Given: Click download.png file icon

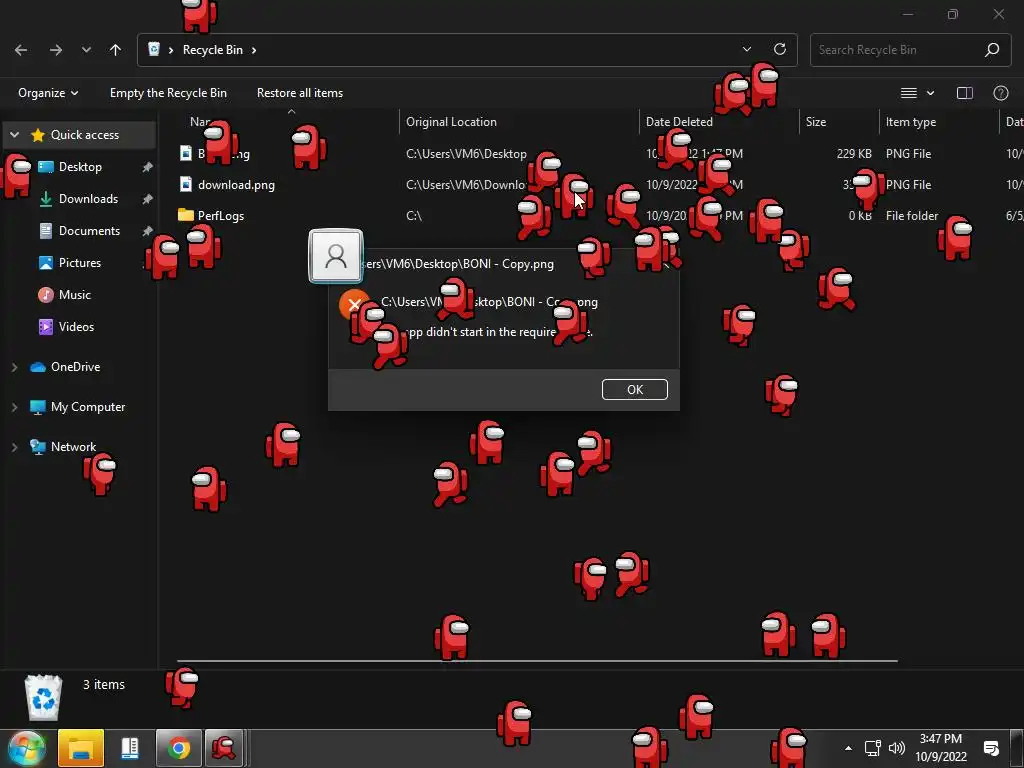Looking at the screenshot, I should tap(186, 184).
